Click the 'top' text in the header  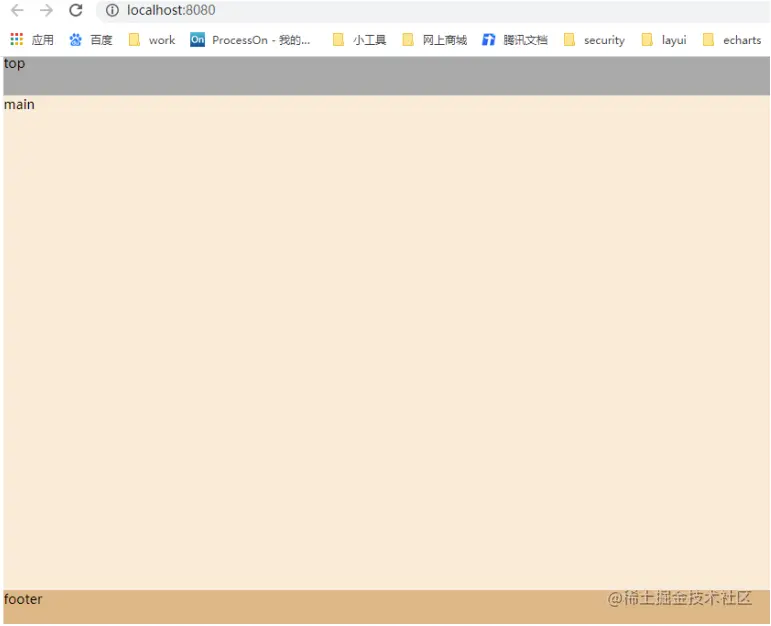[14, 64]
